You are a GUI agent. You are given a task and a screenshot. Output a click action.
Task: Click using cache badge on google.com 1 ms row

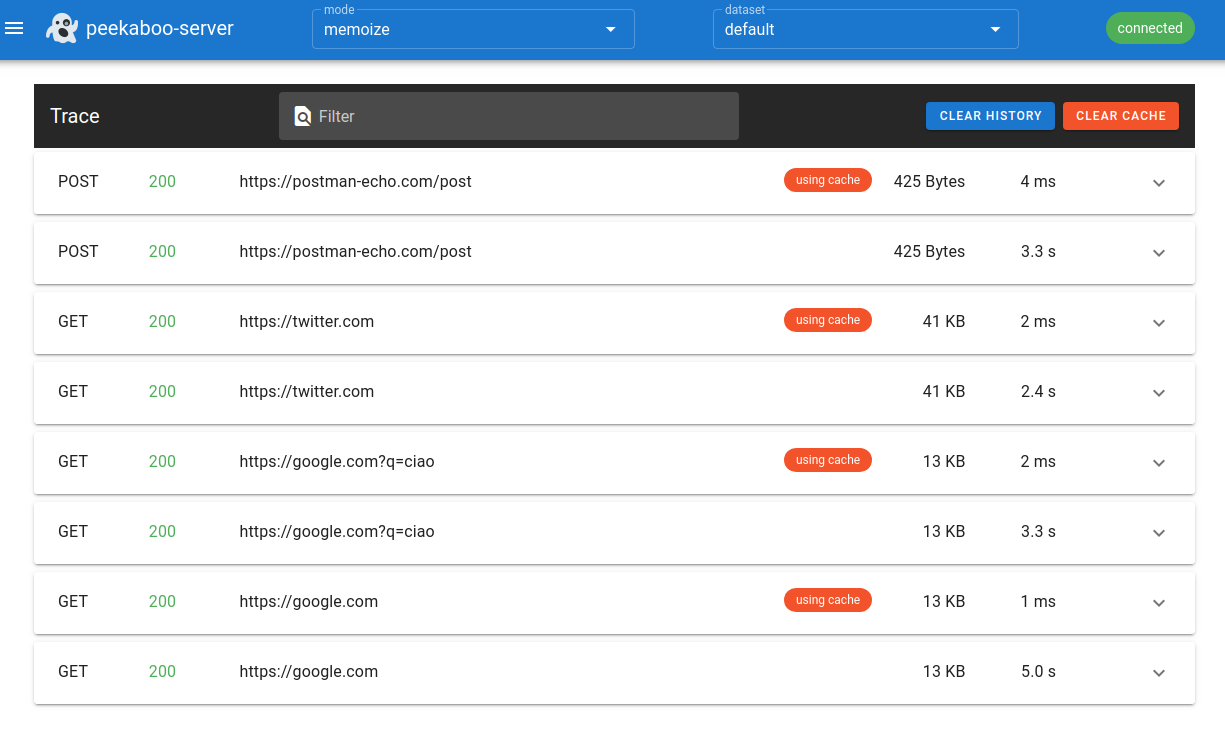coord(828,600)
